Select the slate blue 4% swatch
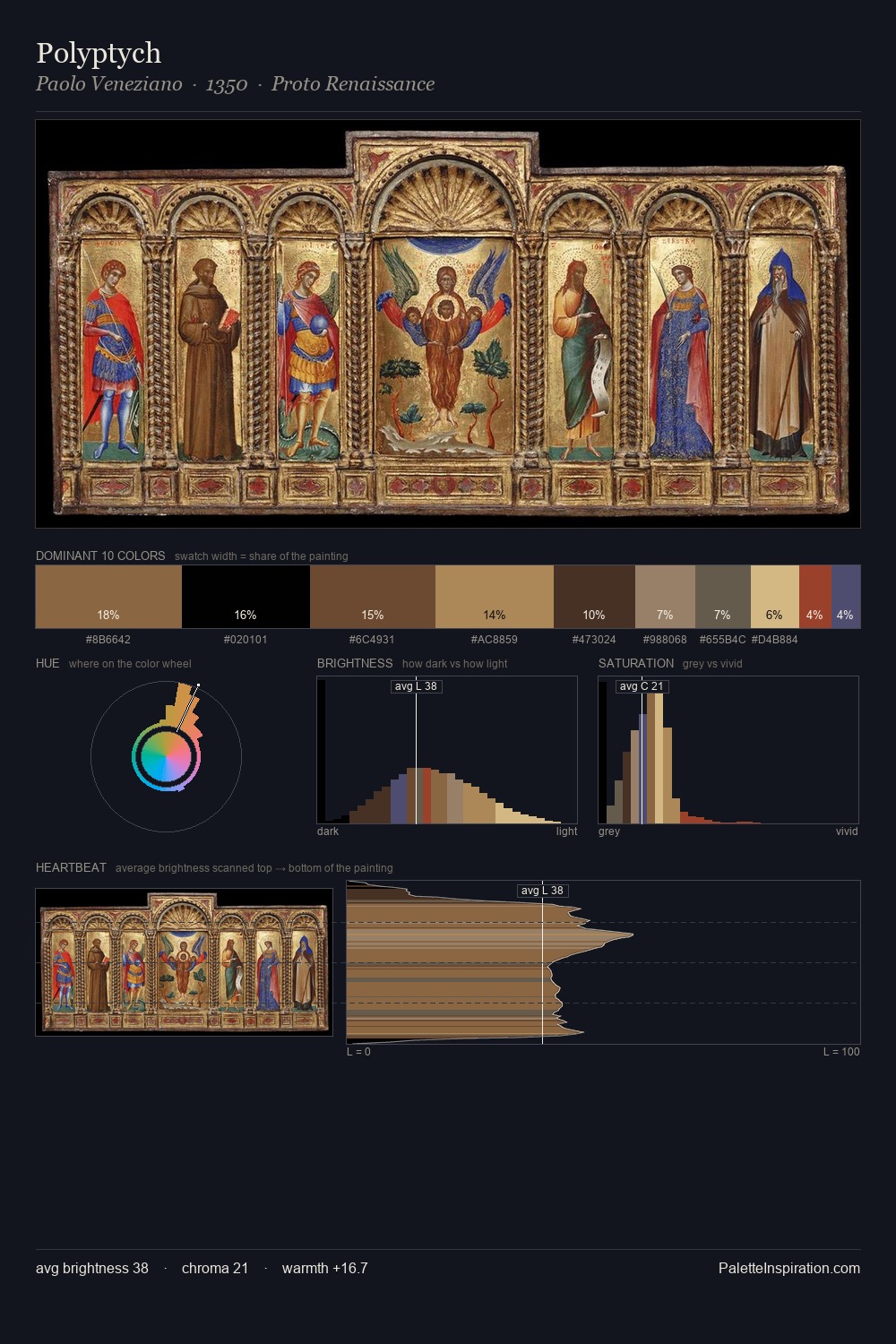The height and width of the screenshot is (1344, 896). click(846, 597)
